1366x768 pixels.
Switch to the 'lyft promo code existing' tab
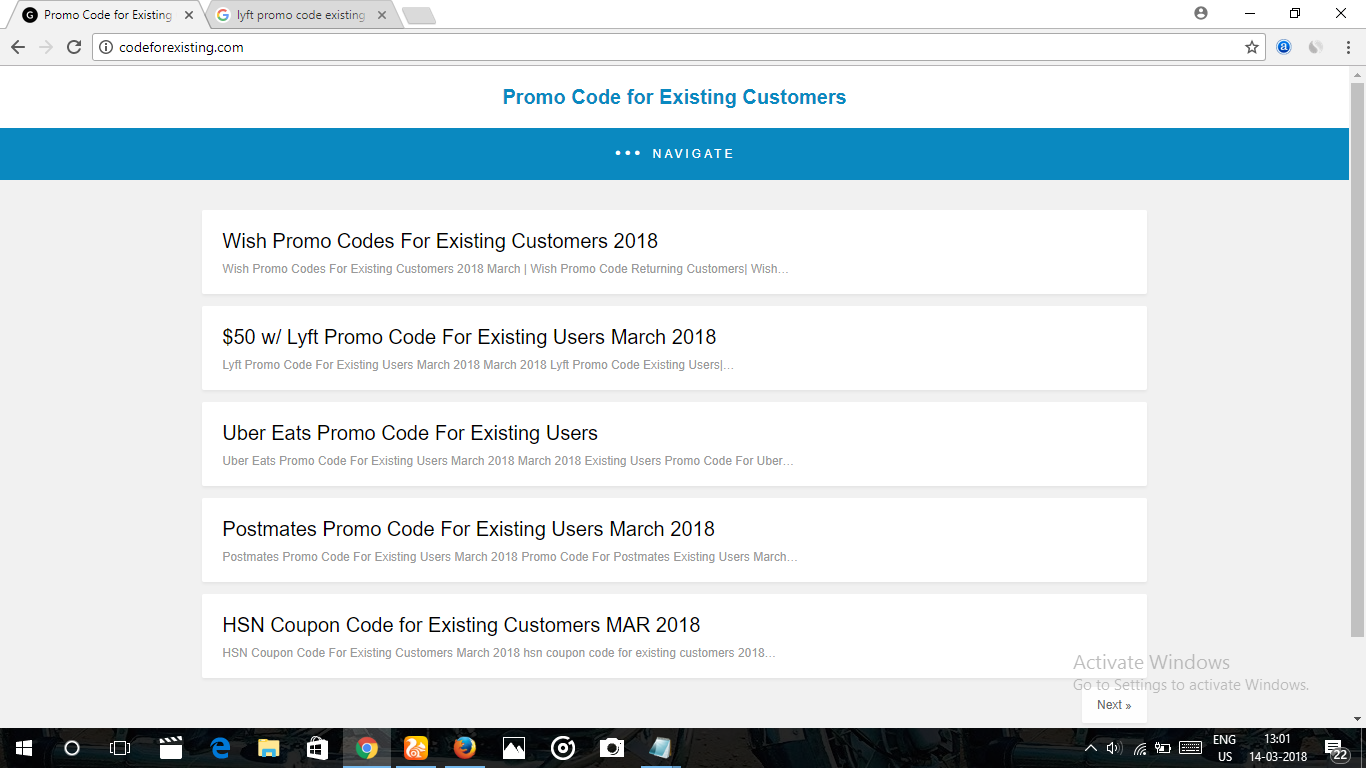(x=302, y=15)
